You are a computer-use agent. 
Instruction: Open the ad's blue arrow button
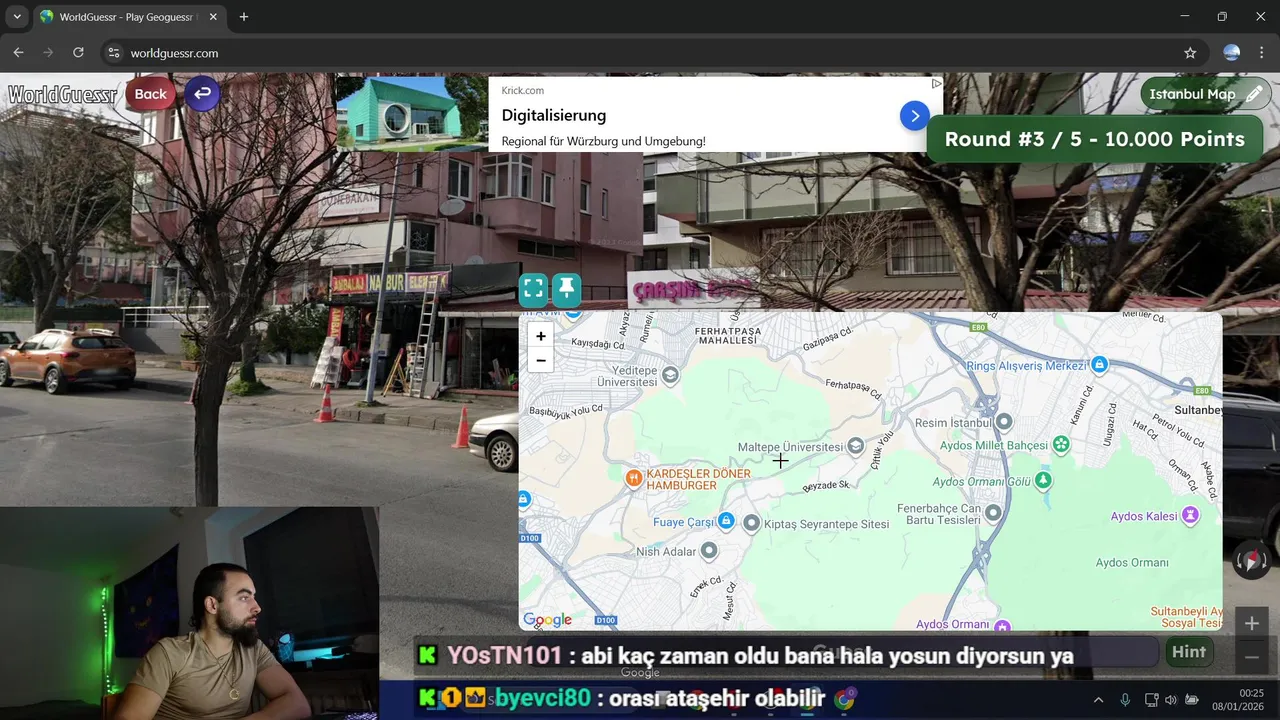914,116
